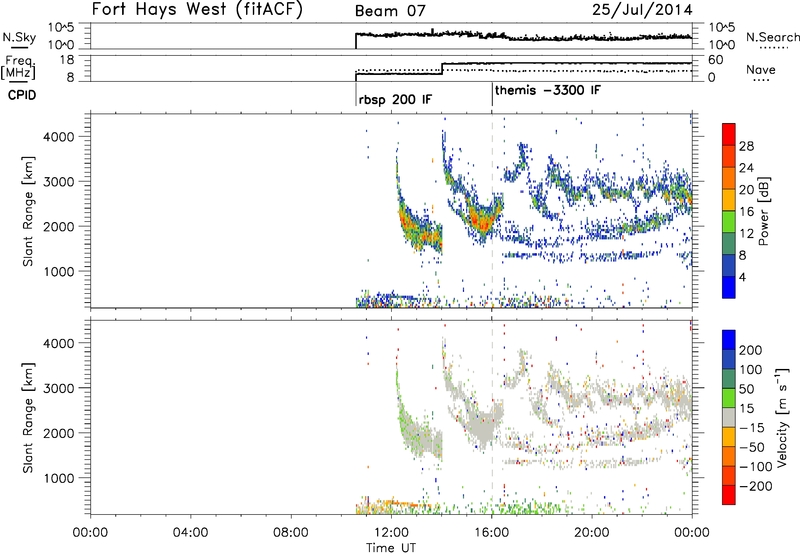
Task: Click the '28' Power colorbar tick value
Action: point(746,146)
